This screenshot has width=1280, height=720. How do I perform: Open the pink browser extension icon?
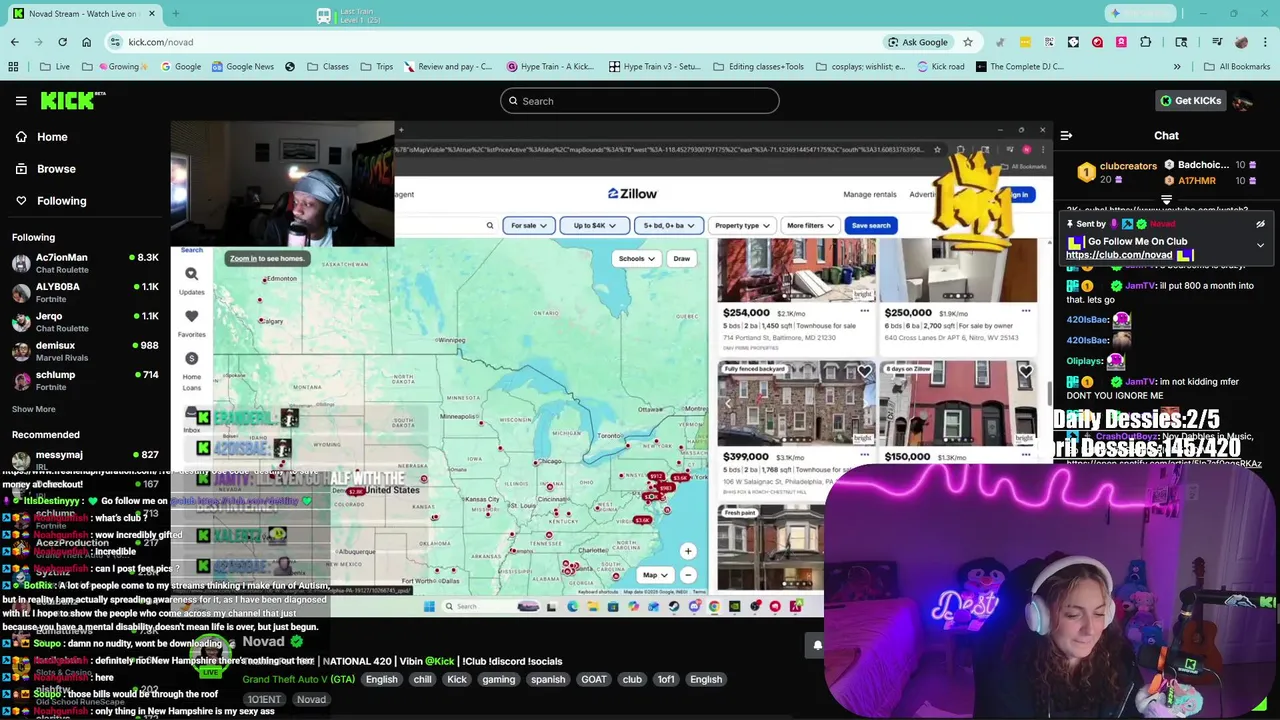pos(1121,42)
